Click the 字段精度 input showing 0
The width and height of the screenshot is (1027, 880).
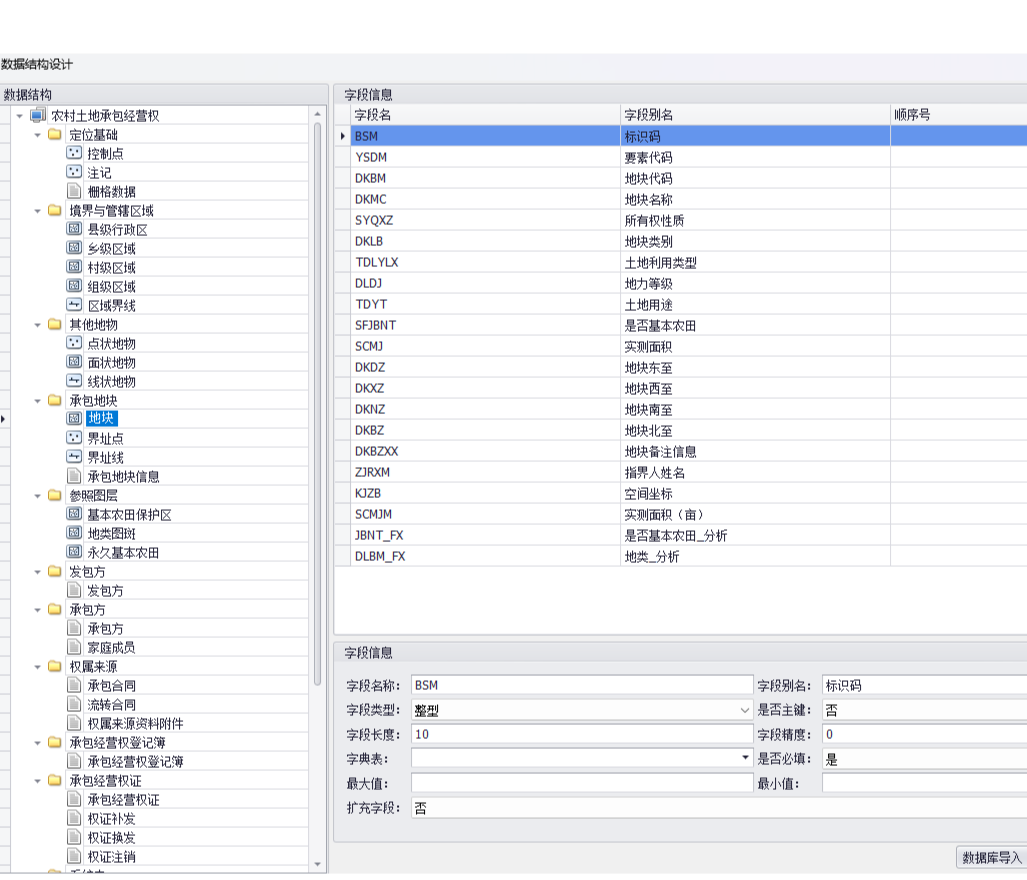point(924,734)
